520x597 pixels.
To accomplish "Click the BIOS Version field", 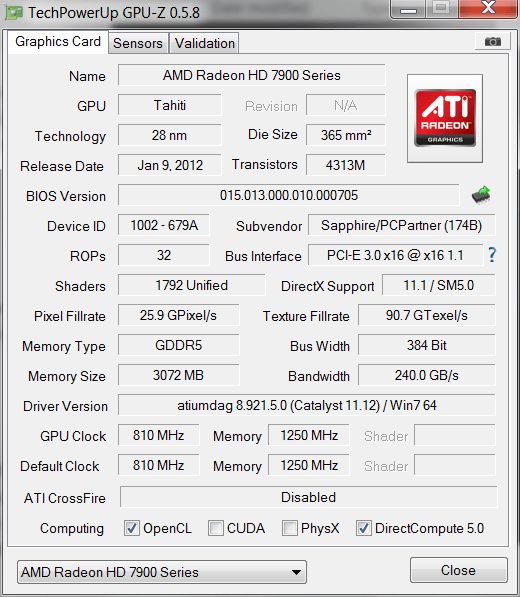I will [289, 195].
